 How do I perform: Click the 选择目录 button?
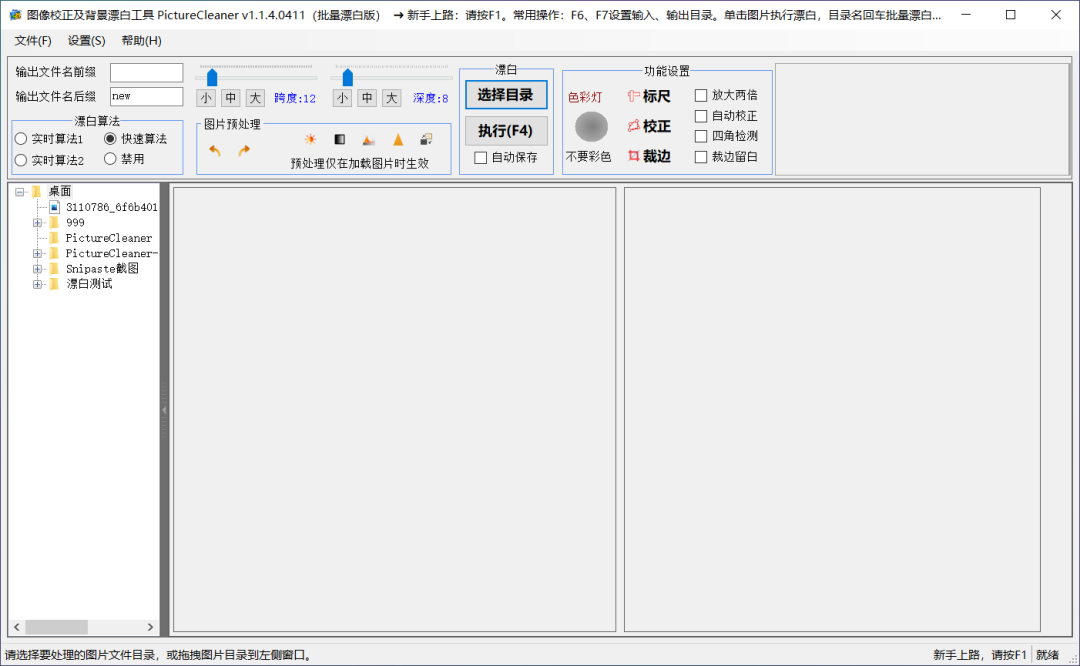coord(506,95)
